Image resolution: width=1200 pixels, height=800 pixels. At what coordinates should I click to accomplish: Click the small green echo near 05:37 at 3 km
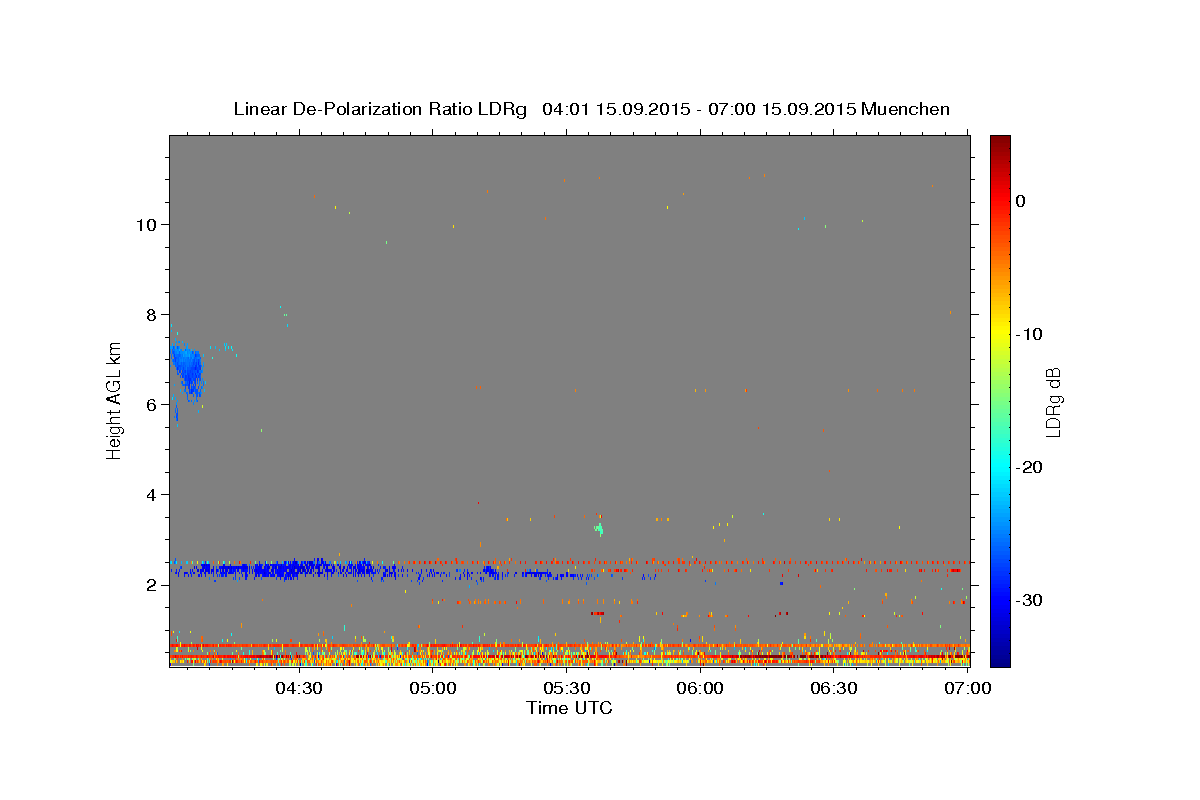click(599, 527)
